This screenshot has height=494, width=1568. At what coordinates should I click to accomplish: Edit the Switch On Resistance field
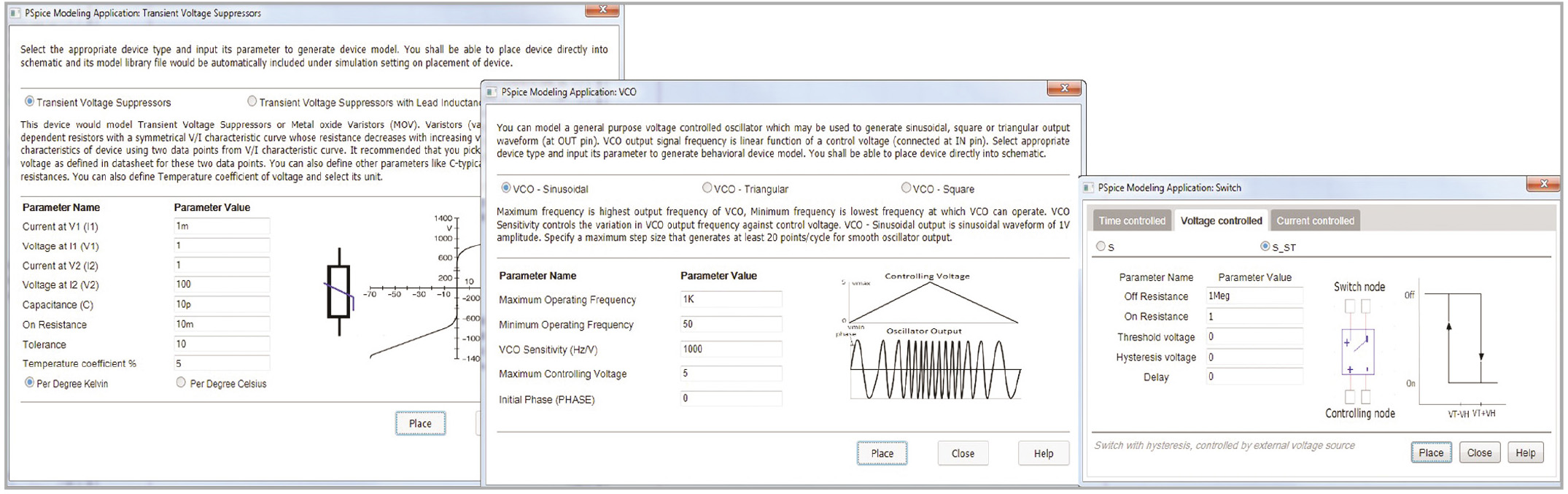point(1254,316)
